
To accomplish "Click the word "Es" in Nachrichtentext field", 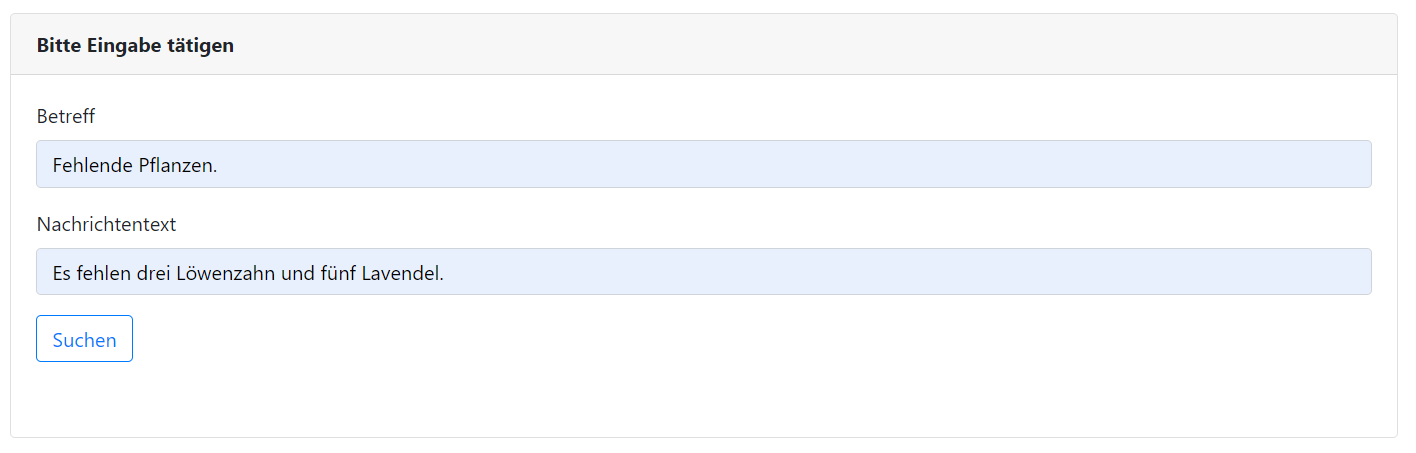I will click(62, 272).
